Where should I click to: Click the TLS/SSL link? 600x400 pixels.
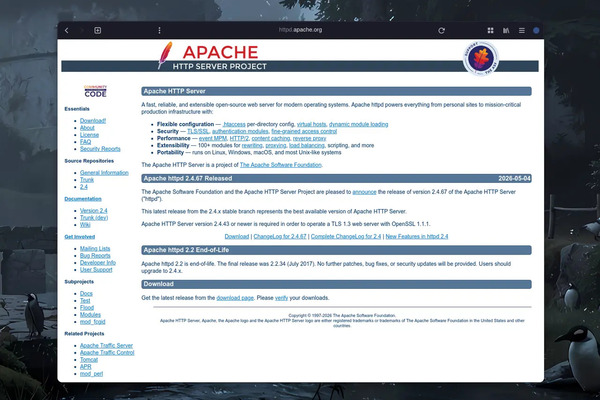pyautogui.click(x=198, y=131)
